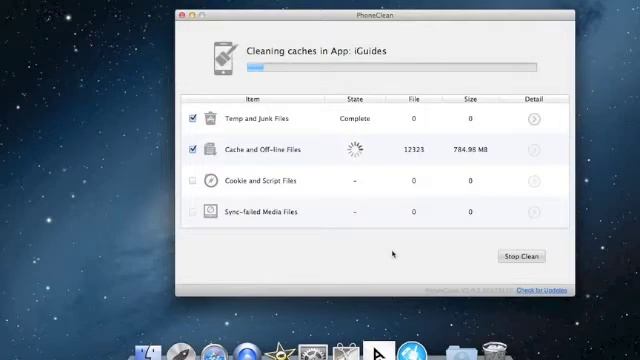Open detail arrow for Cookie and Script Files
This screenshot has height=360, width=640.
click(x=534, y=181)
